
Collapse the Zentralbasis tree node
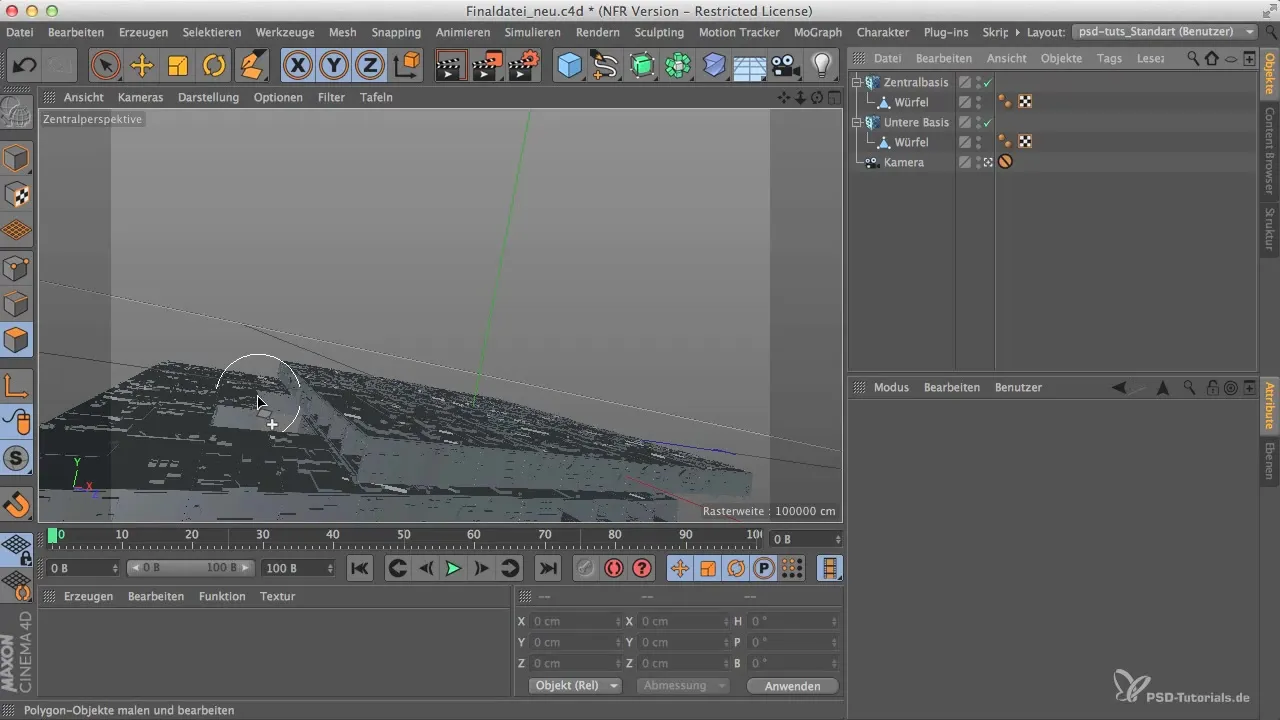coord(857,82)
